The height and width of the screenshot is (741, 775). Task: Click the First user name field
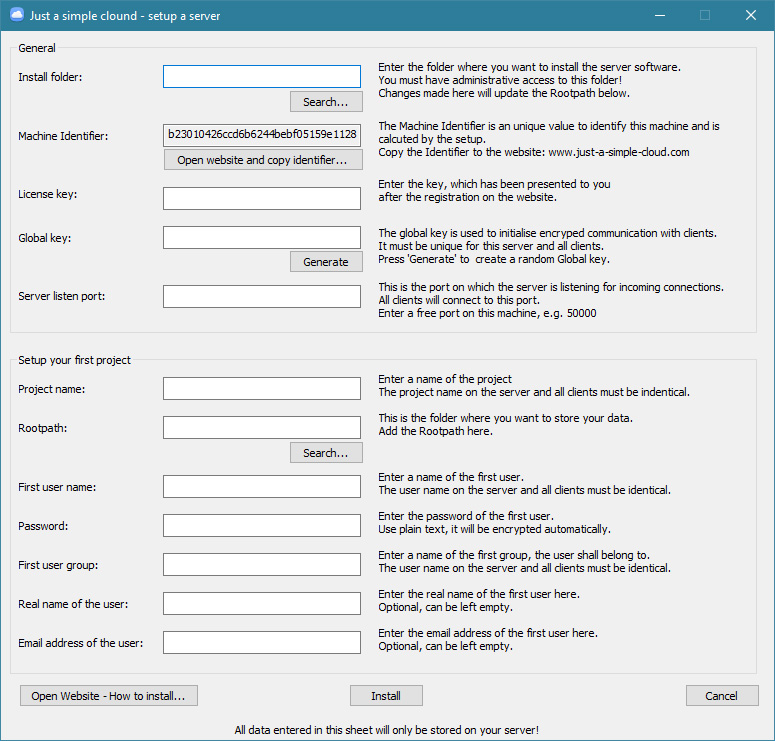(261, 486)
